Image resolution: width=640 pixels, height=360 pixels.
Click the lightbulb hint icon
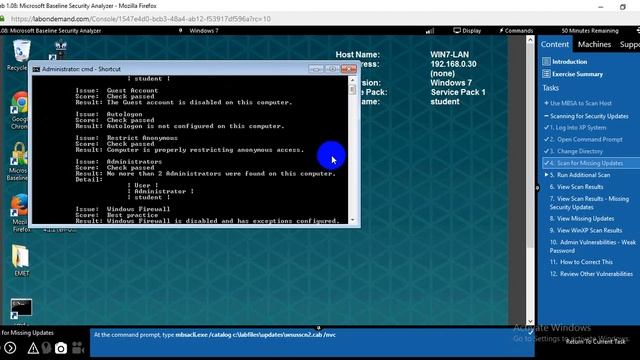pos(47,348)
